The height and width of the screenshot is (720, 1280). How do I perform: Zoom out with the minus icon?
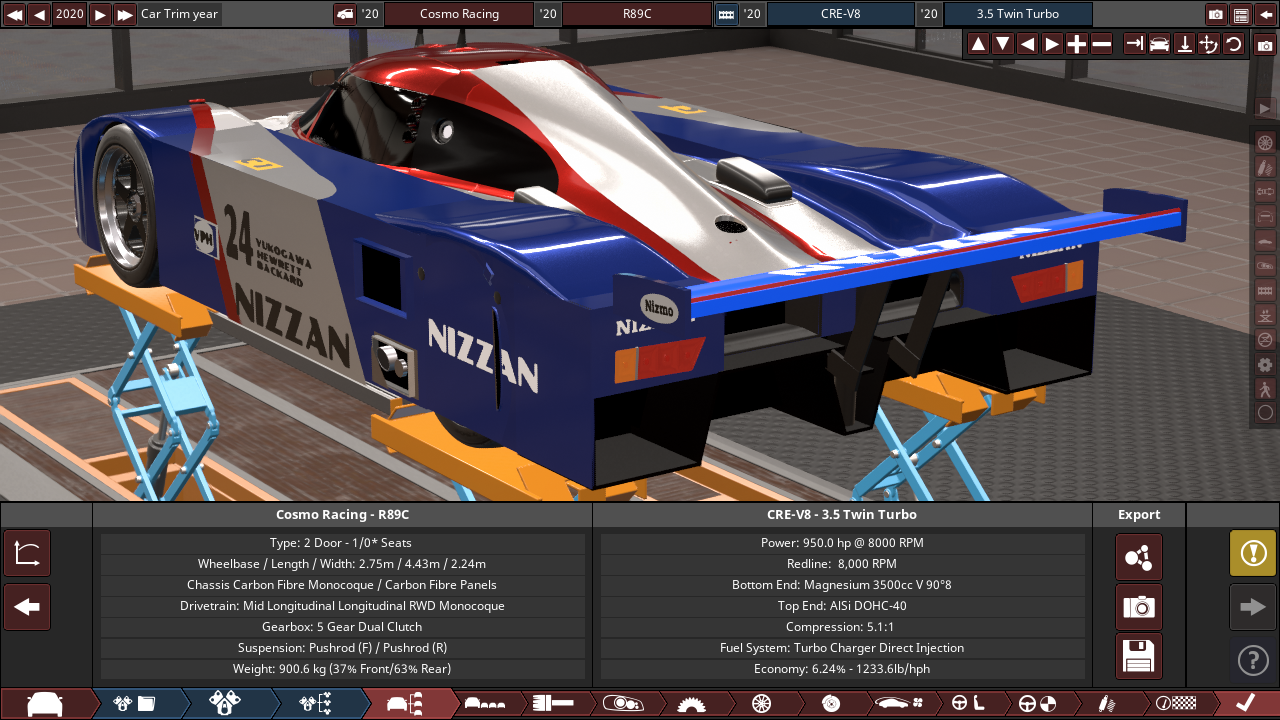[x=1102, y=44]
